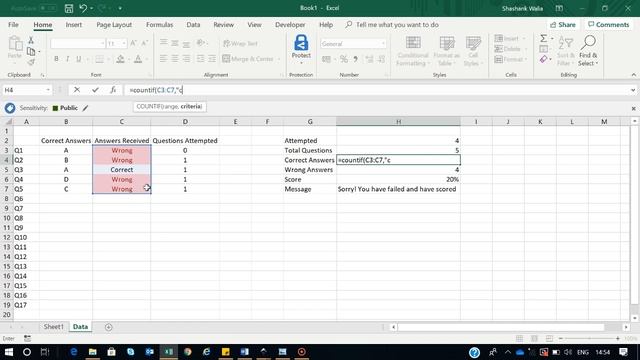
Task: Open Find & Select magnifier menu
Action: (x=588, y=51)
